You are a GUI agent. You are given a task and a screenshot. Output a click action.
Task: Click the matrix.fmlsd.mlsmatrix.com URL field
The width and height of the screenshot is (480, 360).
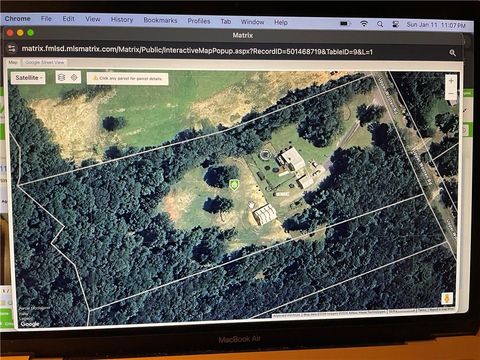197,50
